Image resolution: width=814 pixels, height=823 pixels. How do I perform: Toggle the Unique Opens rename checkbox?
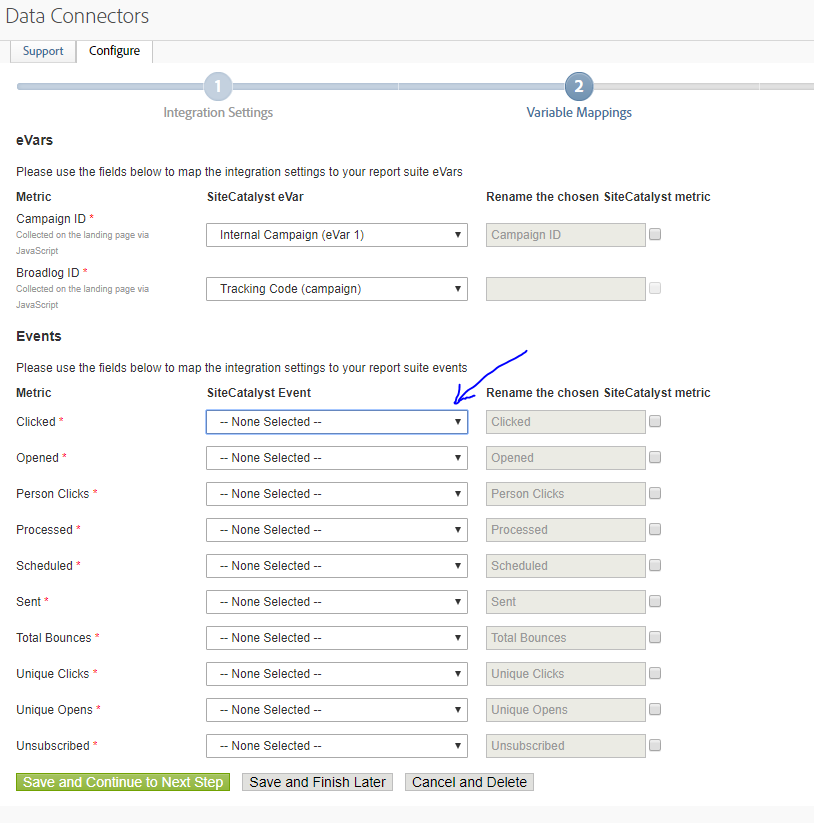655,710
